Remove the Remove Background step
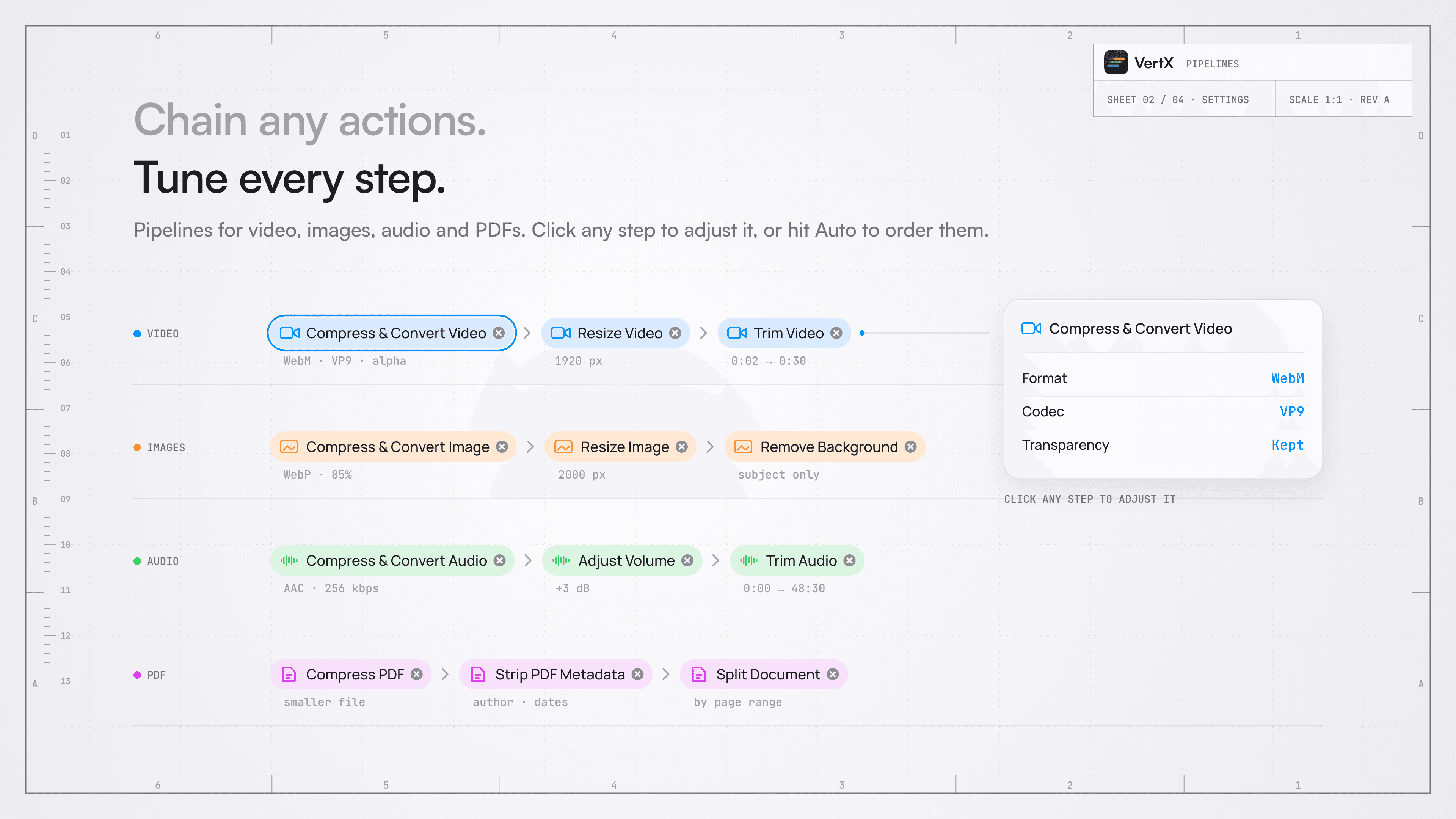 (910, 447)
